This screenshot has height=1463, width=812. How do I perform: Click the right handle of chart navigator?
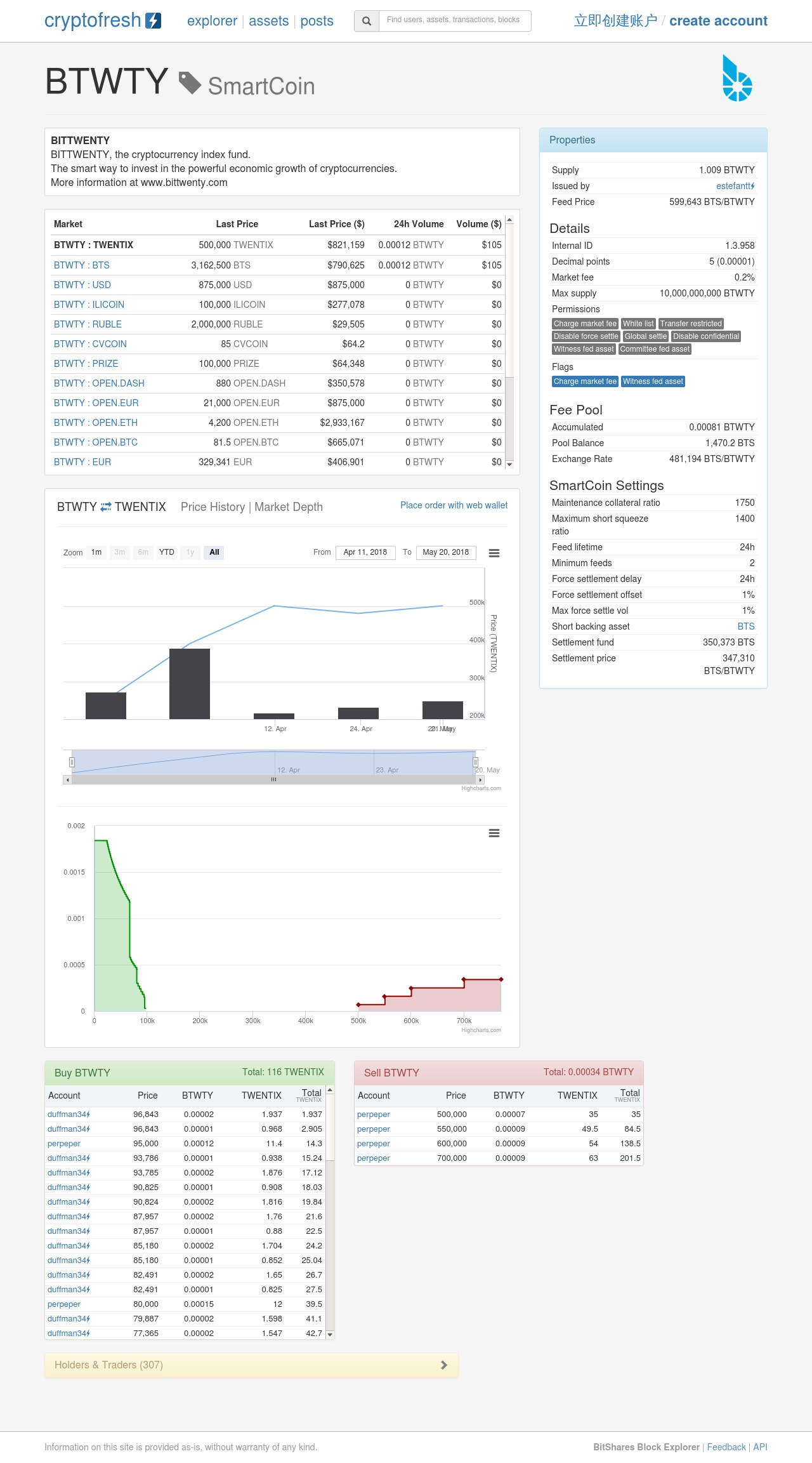pyautogui.click(x=475, y=762)
